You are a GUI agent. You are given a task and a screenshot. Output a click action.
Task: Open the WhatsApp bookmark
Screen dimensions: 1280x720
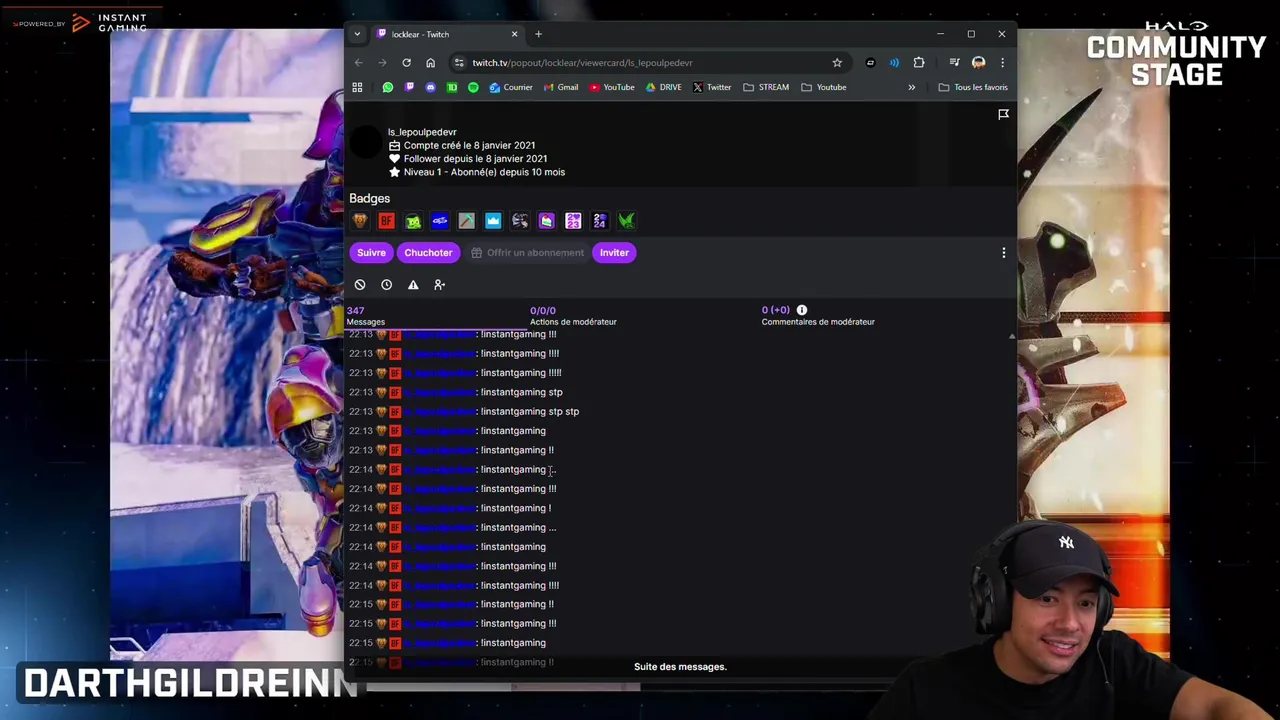[x=388, y=88]
